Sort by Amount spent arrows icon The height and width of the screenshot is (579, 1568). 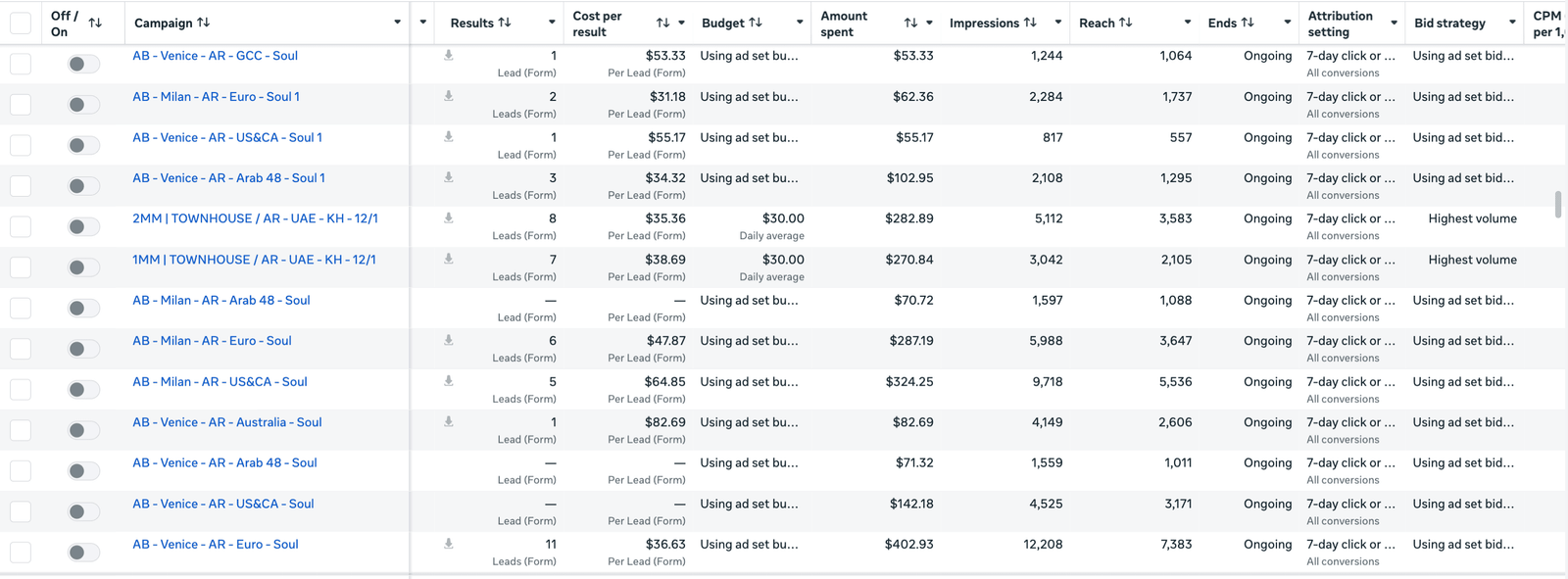click(910, 23)
